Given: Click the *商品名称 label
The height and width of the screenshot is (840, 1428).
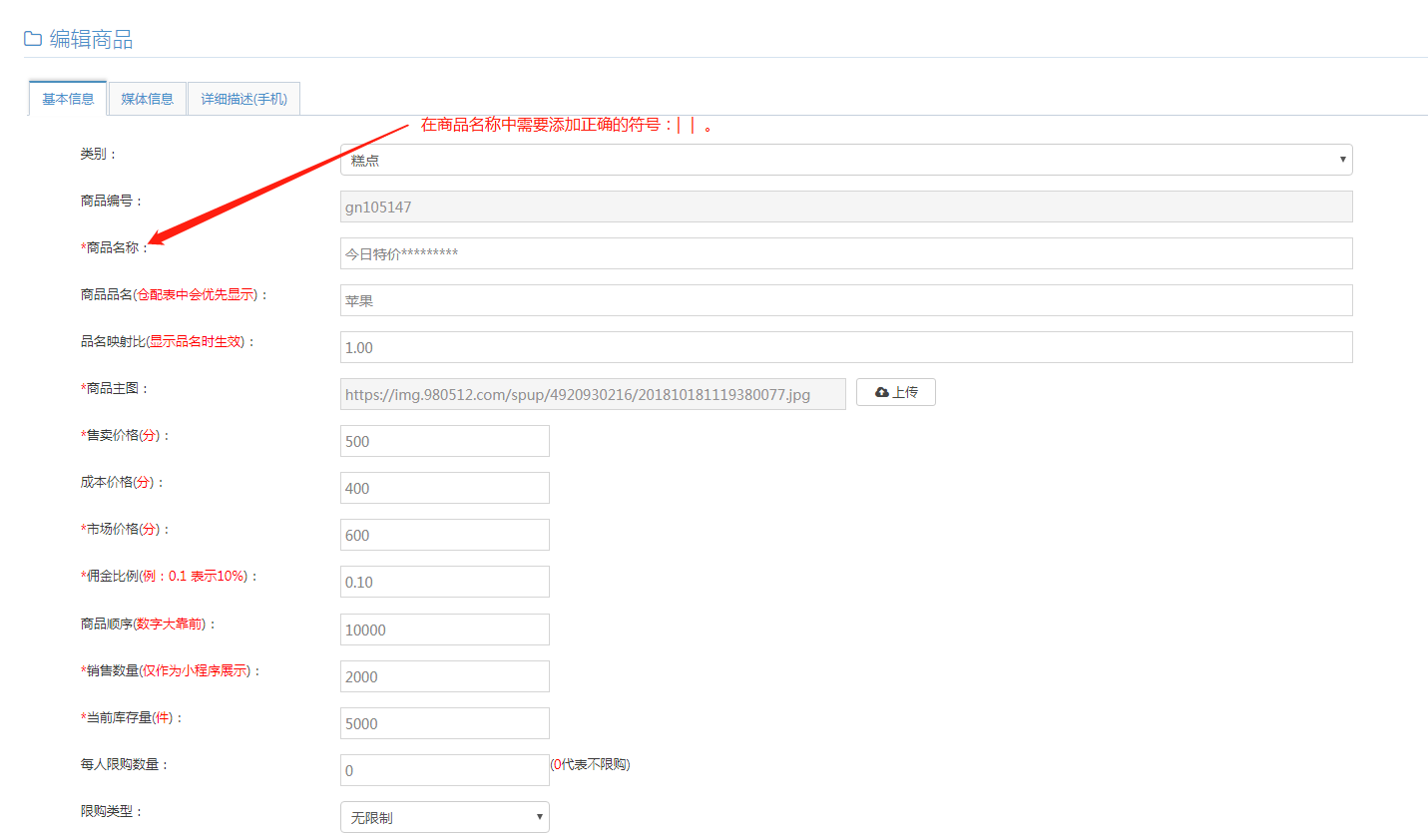Looking at the screenshot, I should (115, 247).
